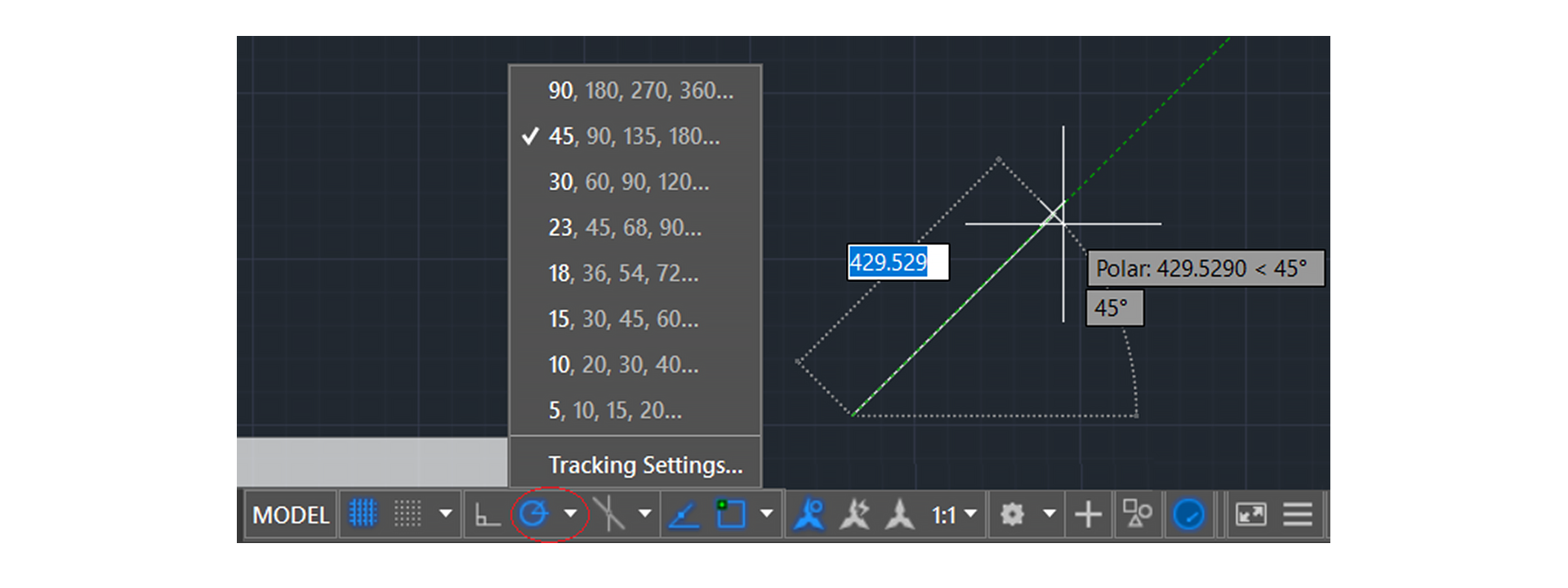Open Isometric Drafting dropdown arrow

point(645,514)
